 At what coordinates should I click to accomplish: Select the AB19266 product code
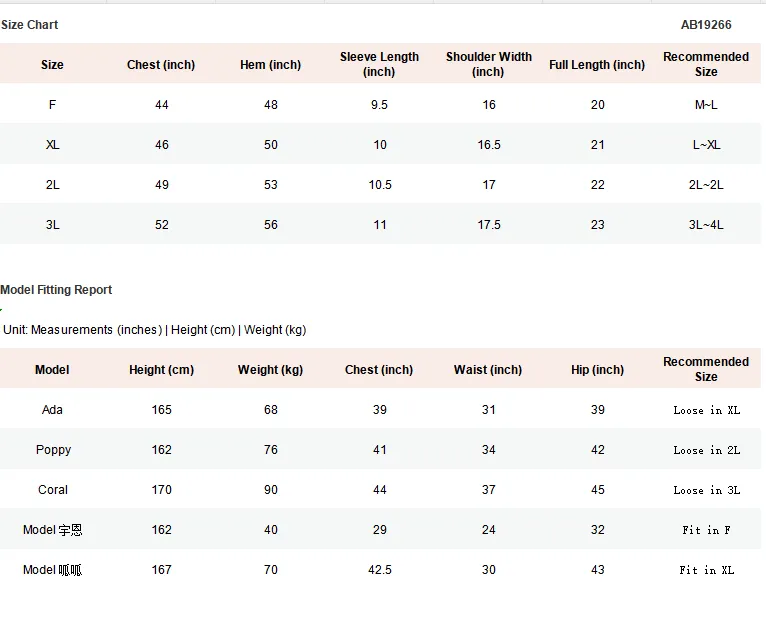pyautogui.click(x=706, y=24)
